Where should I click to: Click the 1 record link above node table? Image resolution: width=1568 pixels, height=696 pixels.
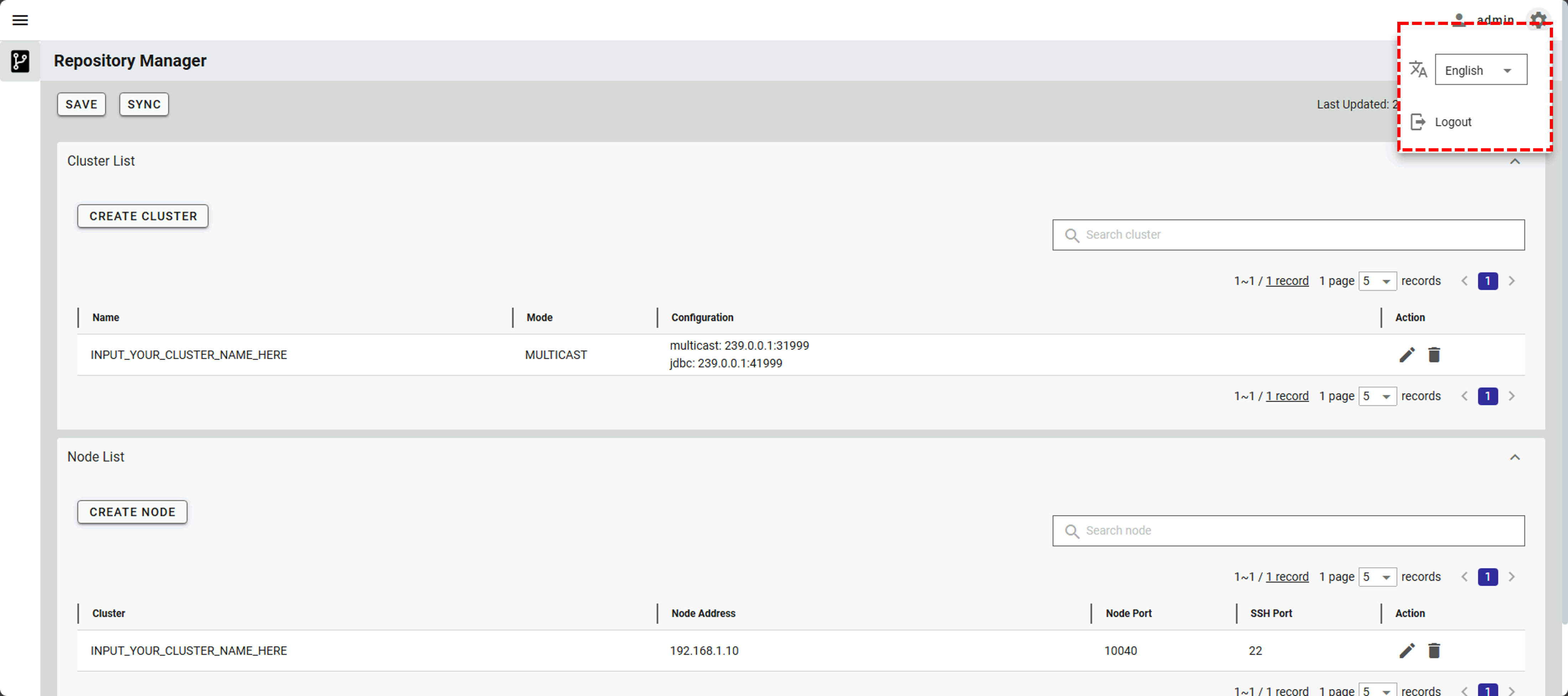click(1287, 577)
